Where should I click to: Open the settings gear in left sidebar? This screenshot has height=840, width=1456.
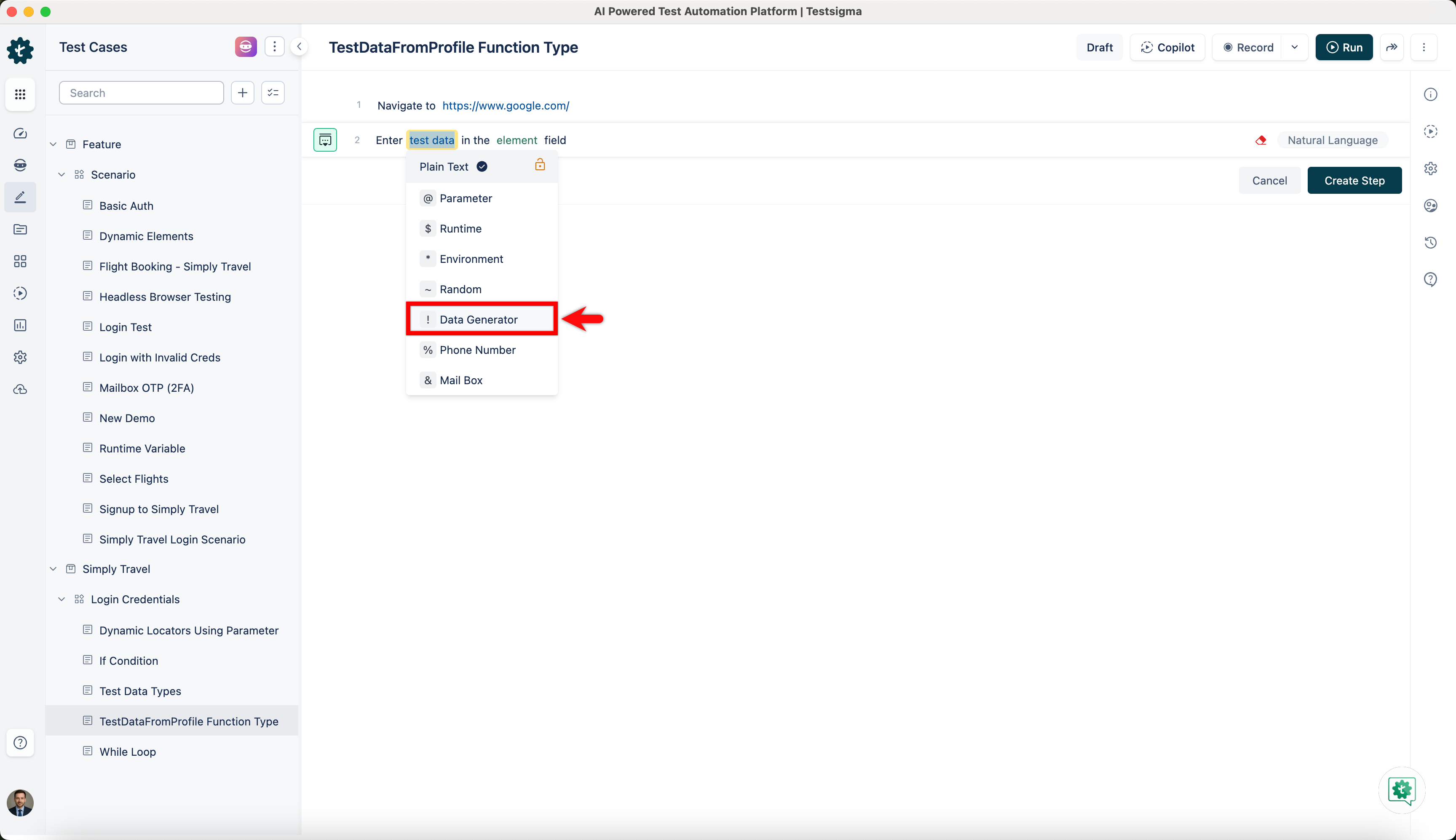coord(20,357)
